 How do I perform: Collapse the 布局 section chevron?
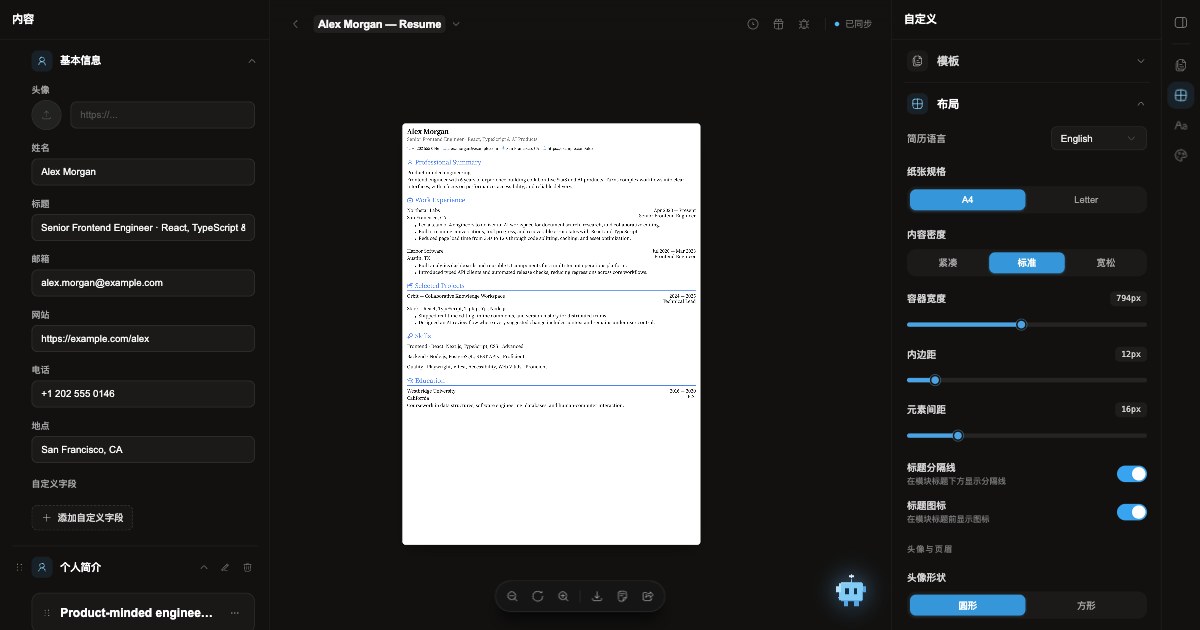coord(1141,104)
